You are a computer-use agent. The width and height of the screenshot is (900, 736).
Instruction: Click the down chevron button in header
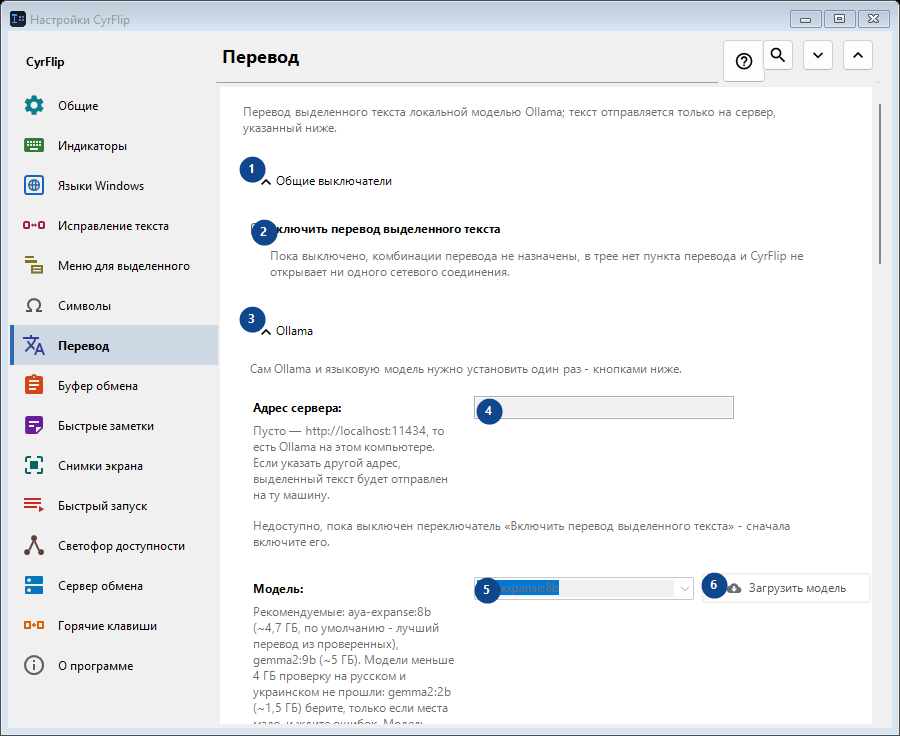pos(818,55)
